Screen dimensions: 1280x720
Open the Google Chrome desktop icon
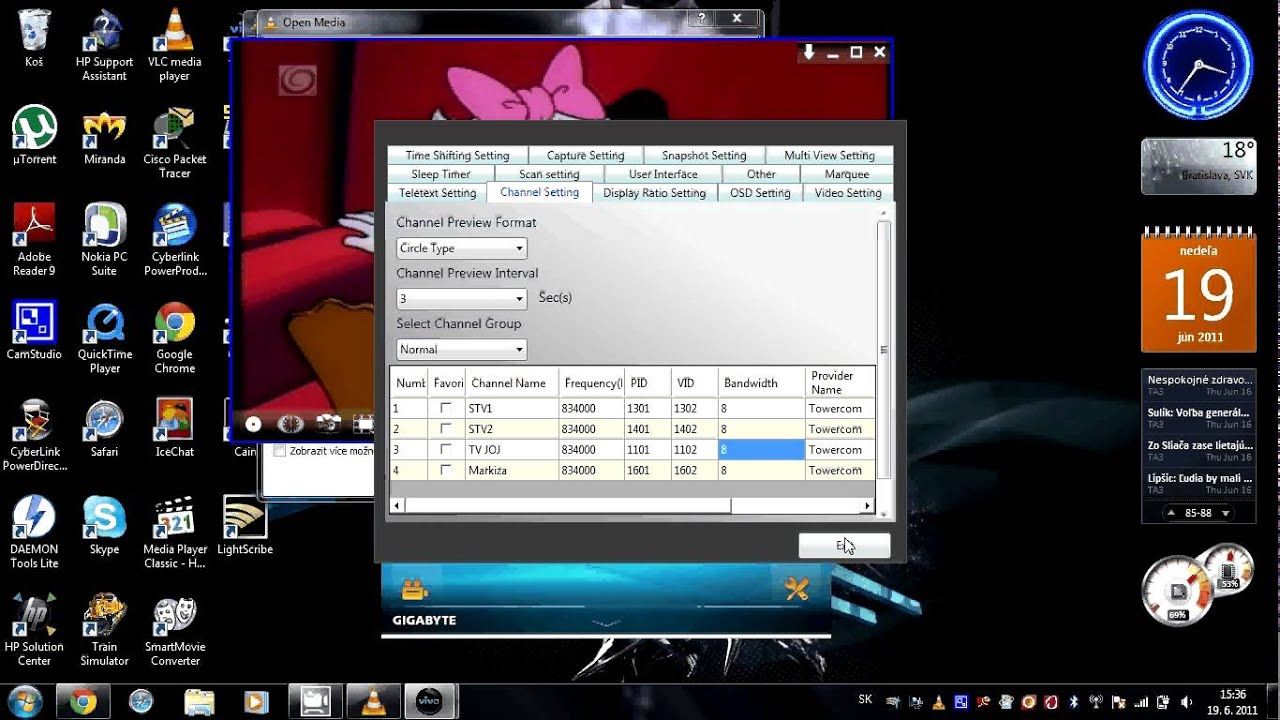click(x=174, y=338)
